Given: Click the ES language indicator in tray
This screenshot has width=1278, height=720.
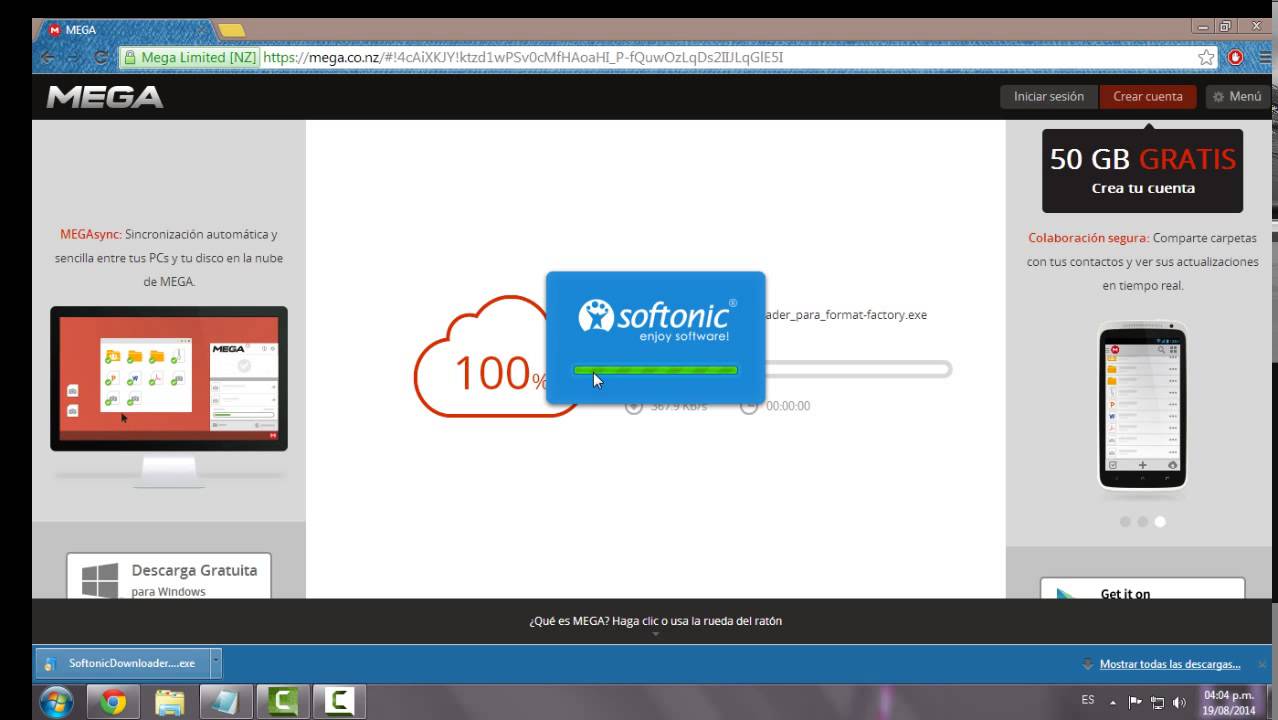Looking at the screenshot, I should (x=1087, y=701).
